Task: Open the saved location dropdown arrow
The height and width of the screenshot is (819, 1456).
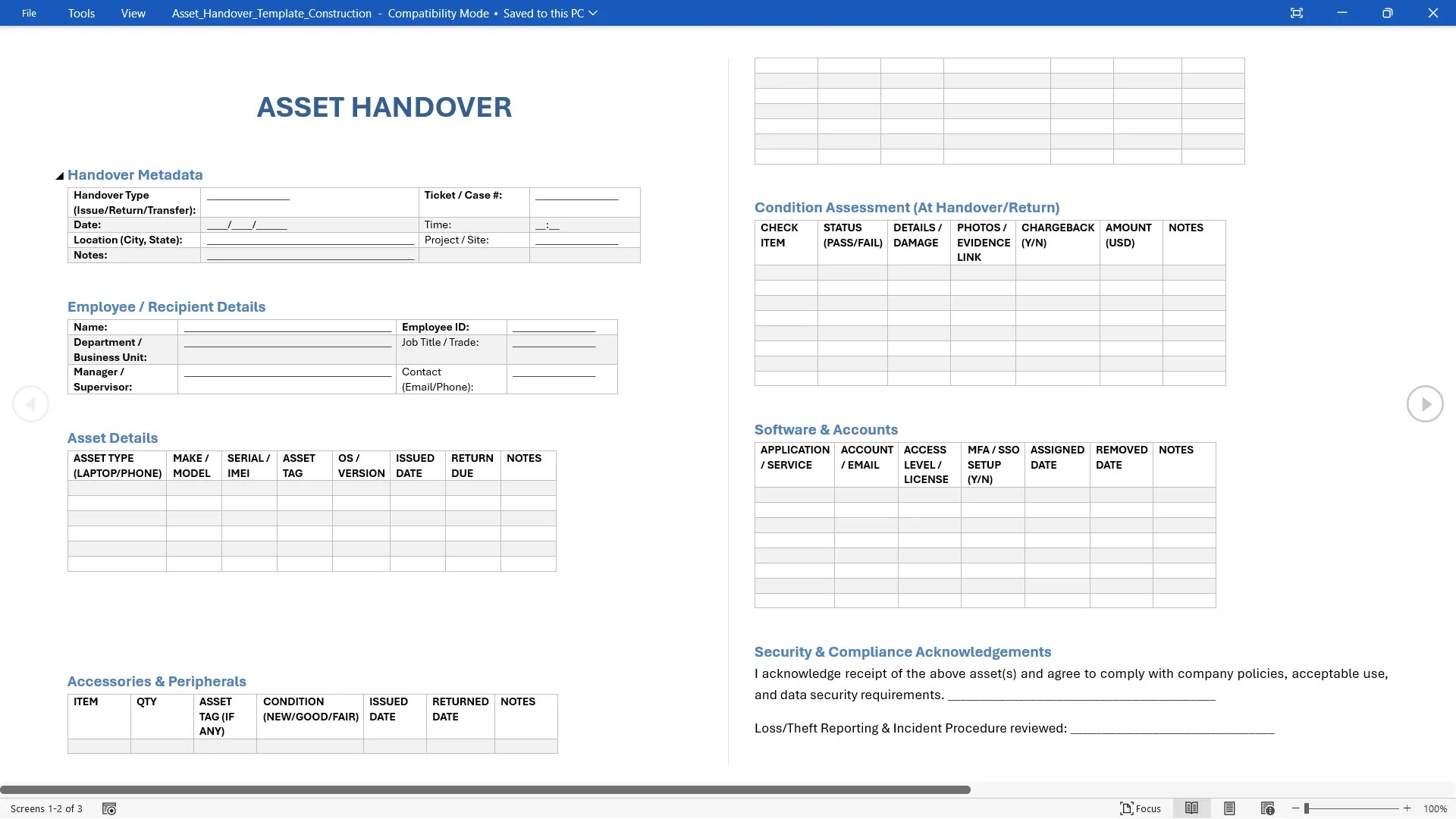Action: [x=593, y=13]
